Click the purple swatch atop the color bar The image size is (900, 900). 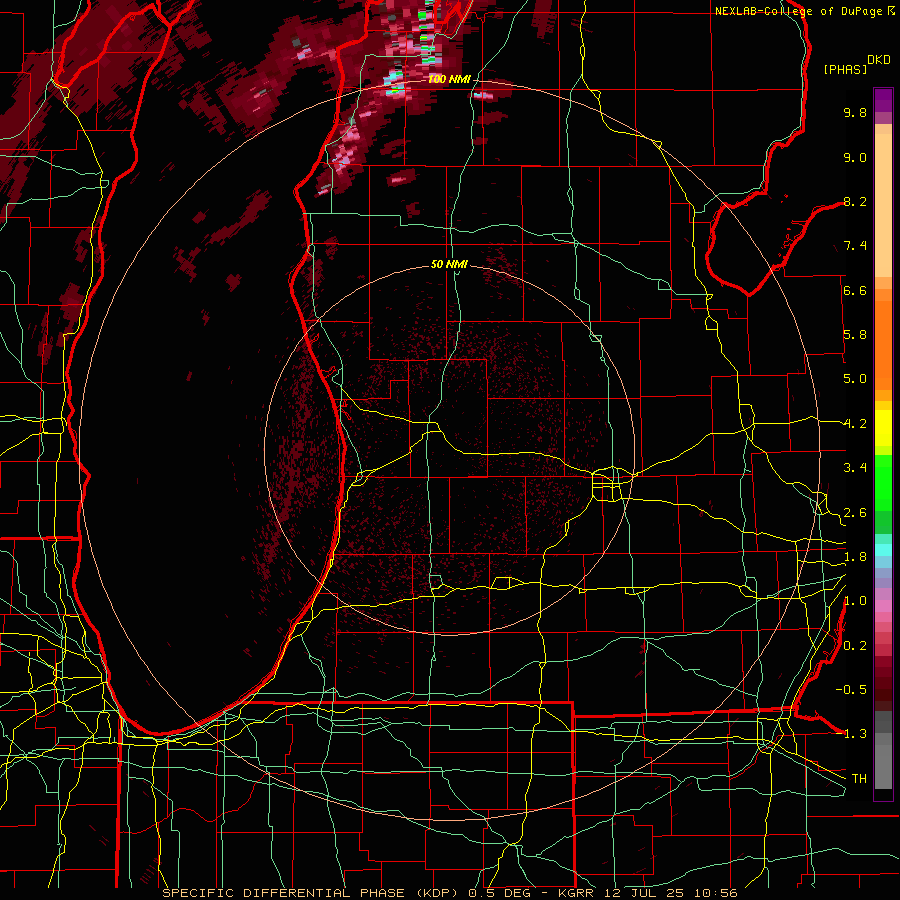[x=883, y=100]
